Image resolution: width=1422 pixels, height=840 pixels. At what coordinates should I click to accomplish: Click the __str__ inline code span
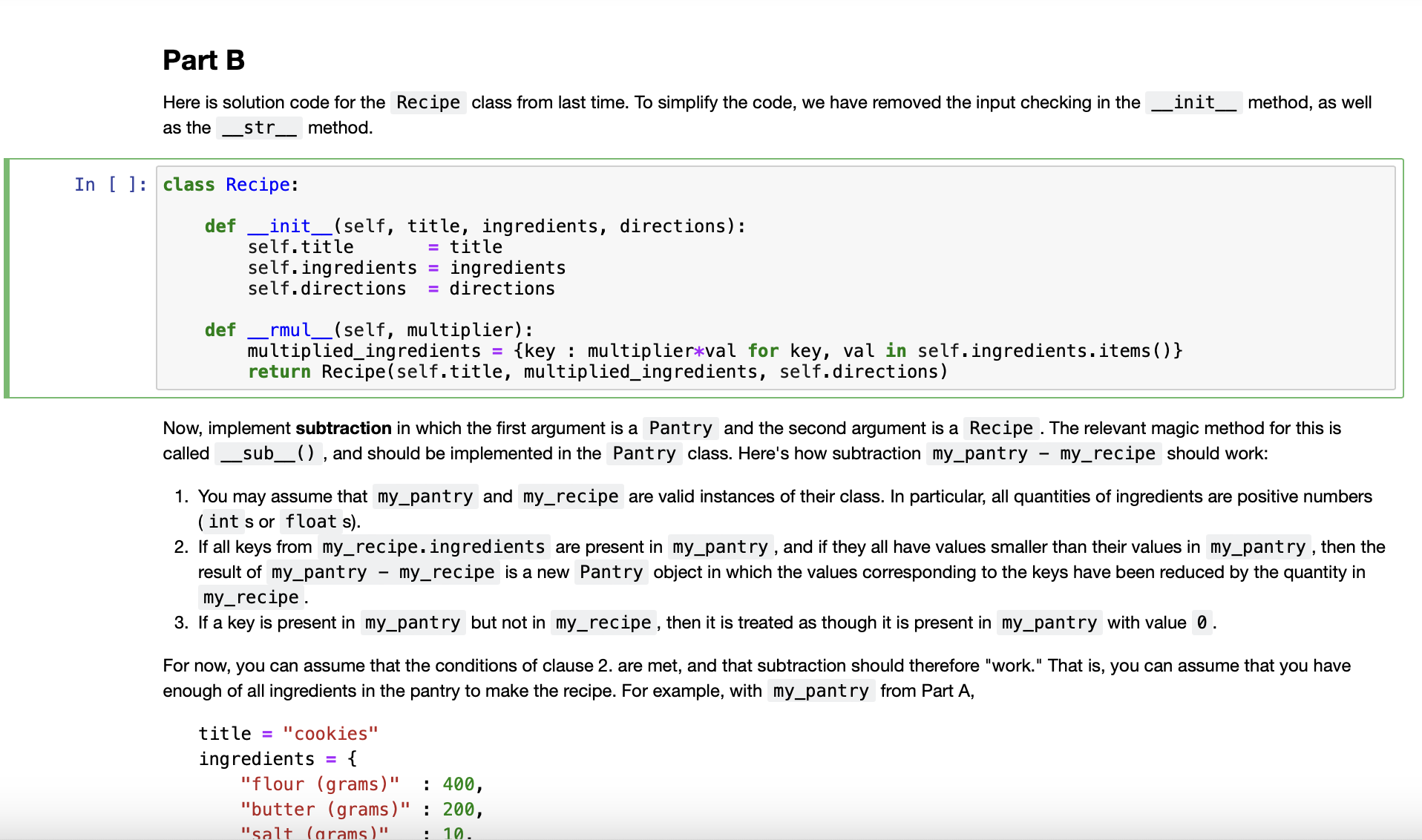(258, 128)
